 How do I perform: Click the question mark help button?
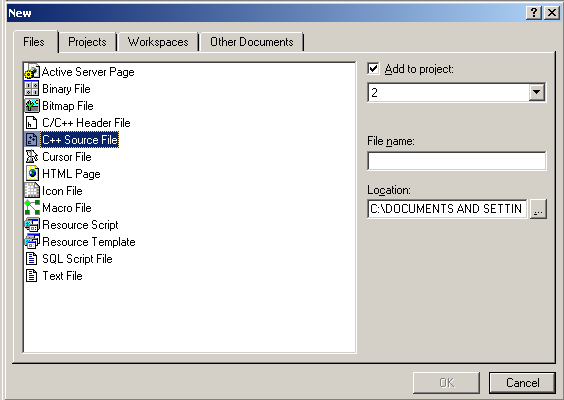(534, 13)
